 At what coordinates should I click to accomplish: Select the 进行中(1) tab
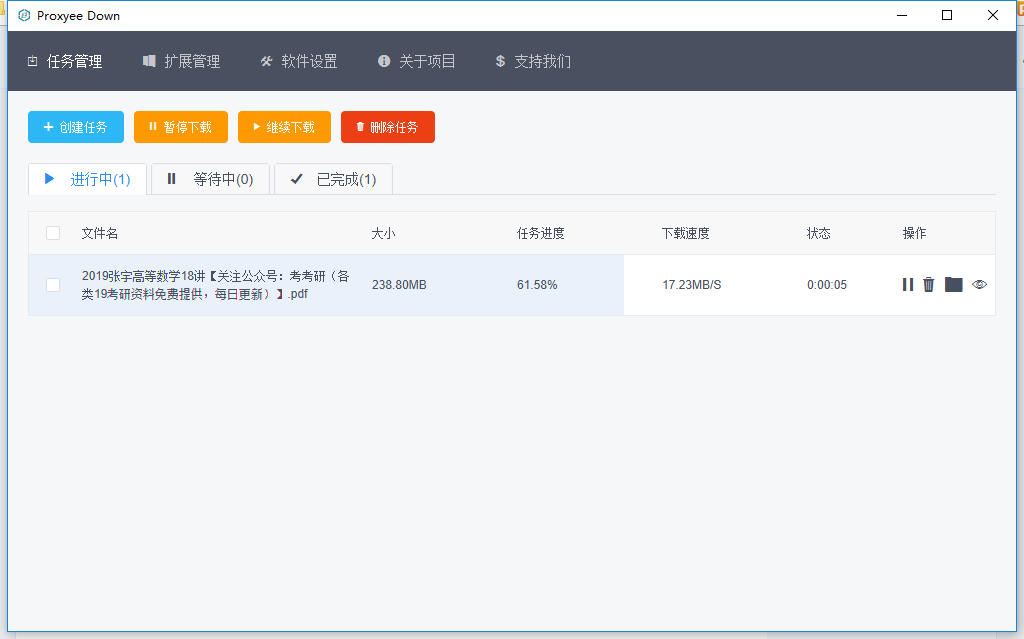coord(88,179)
